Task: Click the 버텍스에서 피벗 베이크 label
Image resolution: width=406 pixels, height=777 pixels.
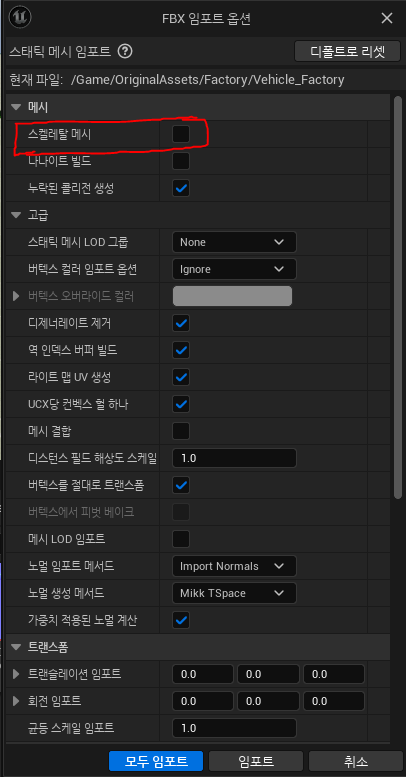Action: (81, 512)
